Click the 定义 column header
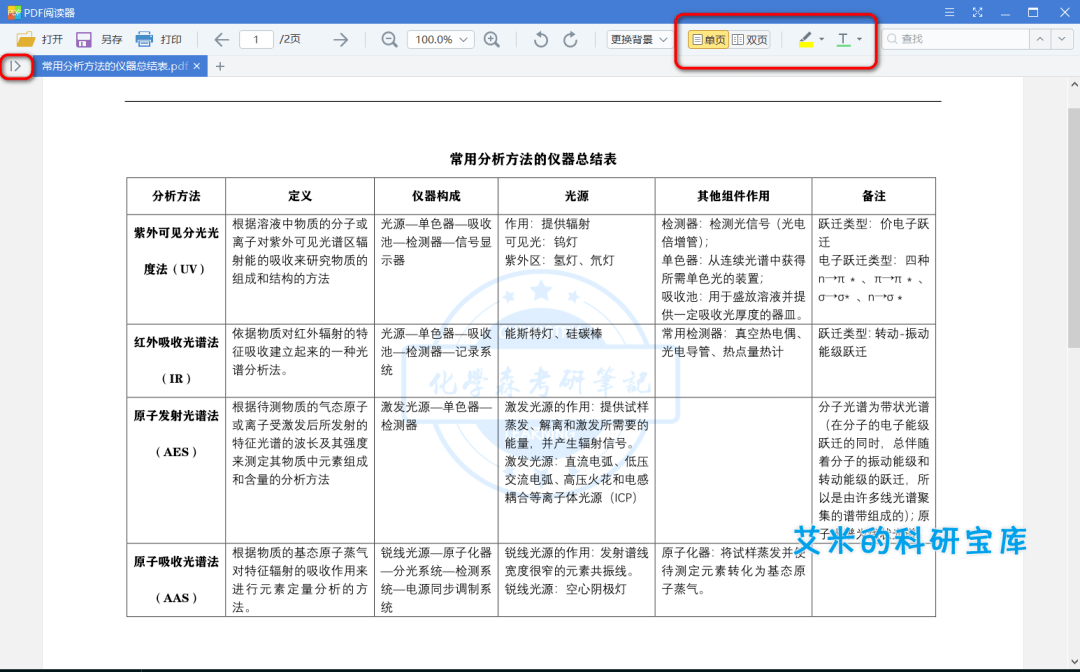 [300, 196]
